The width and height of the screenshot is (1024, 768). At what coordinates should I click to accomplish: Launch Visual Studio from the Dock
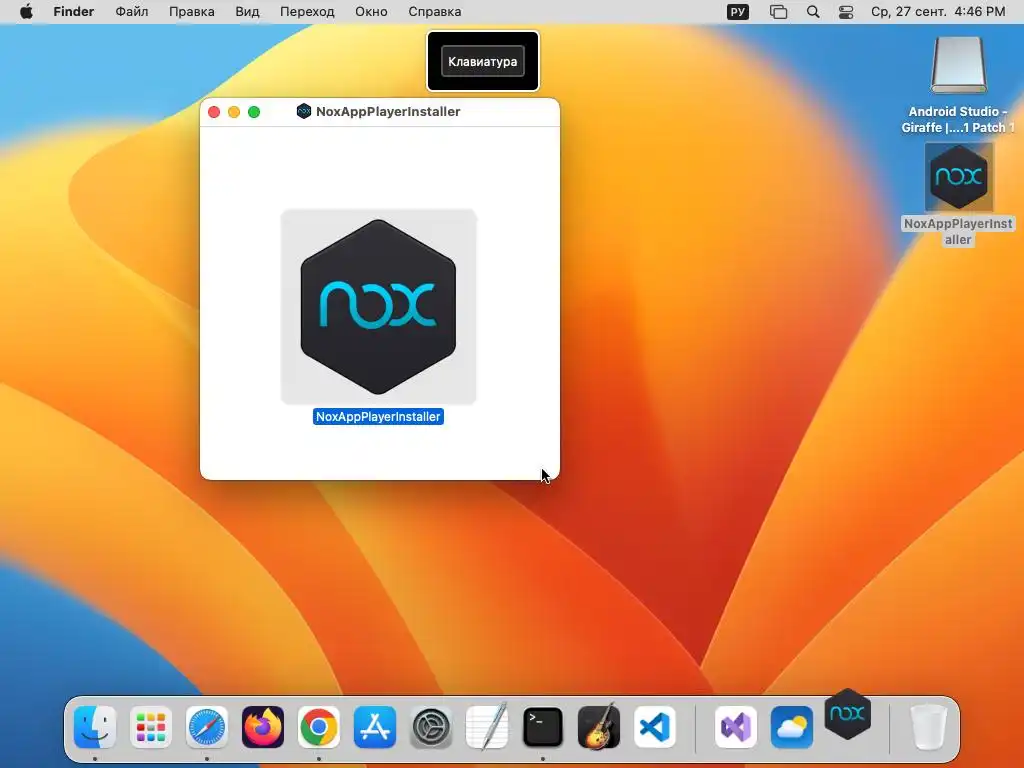click(736, 727)
